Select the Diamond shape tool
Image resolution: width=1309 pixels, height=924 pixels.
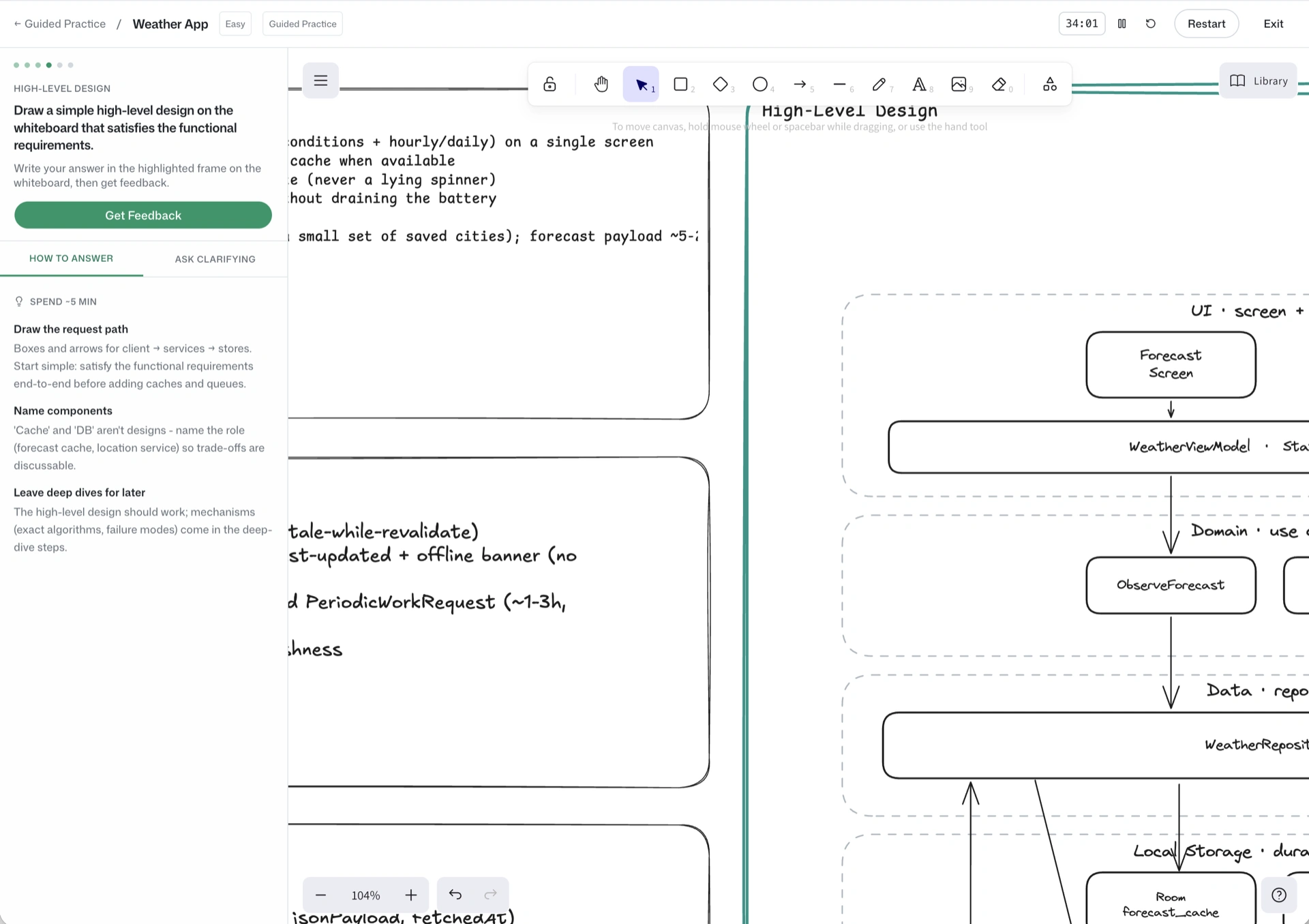[720, 84]
